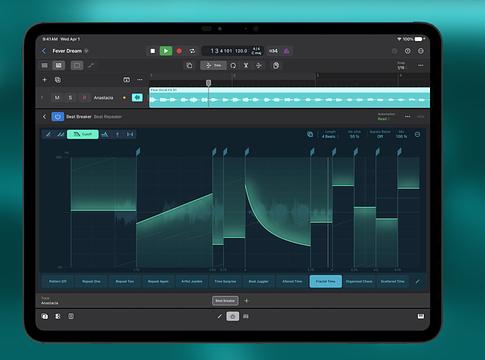Select the highlighted green mode button
This screenshot has height=360, width=485.
point(83,134)
